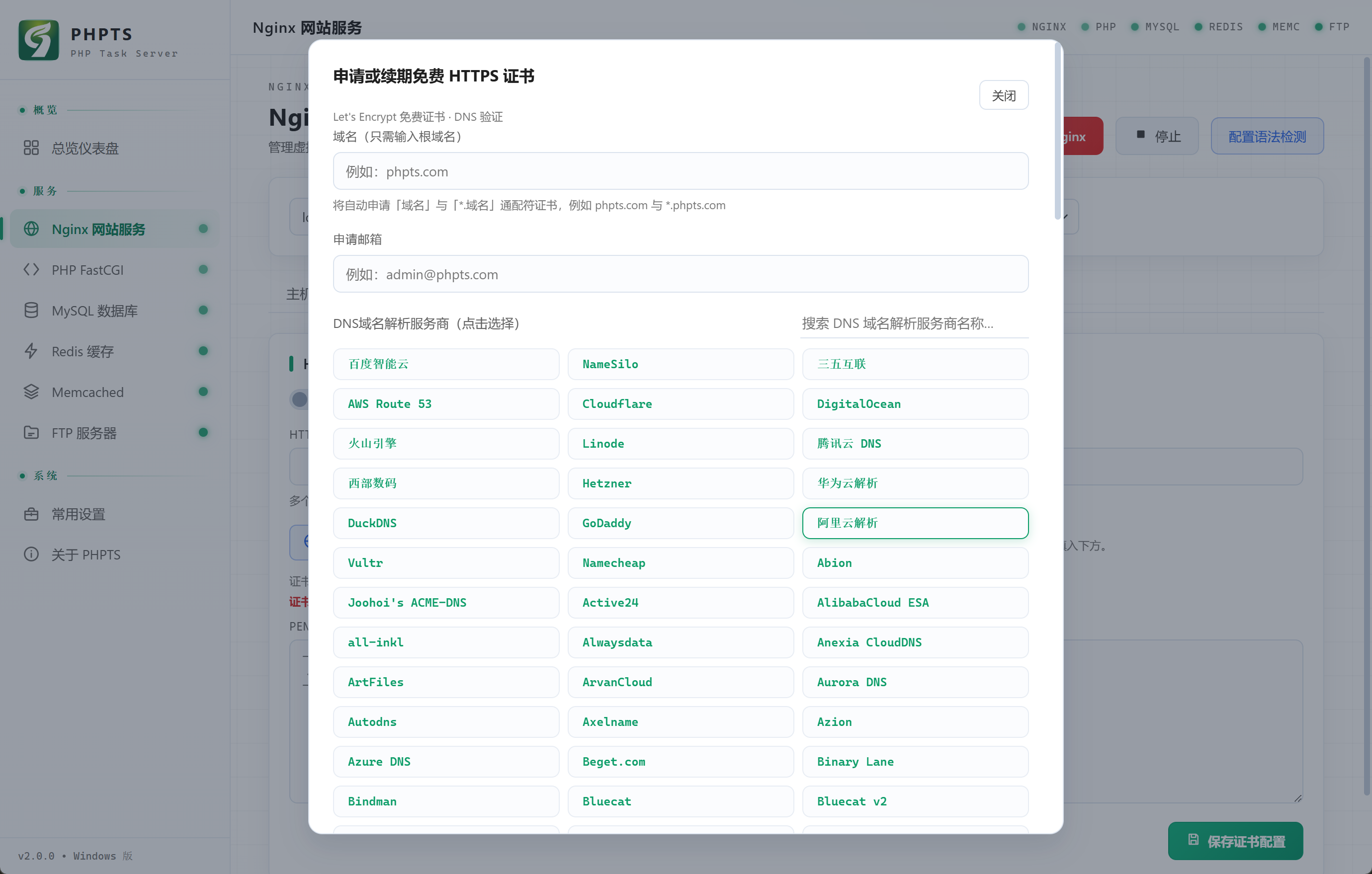The height and width of the screenshot is (874, 1372).
Task: Click the 申请邮箱 email input field
Action: (681, 274)
